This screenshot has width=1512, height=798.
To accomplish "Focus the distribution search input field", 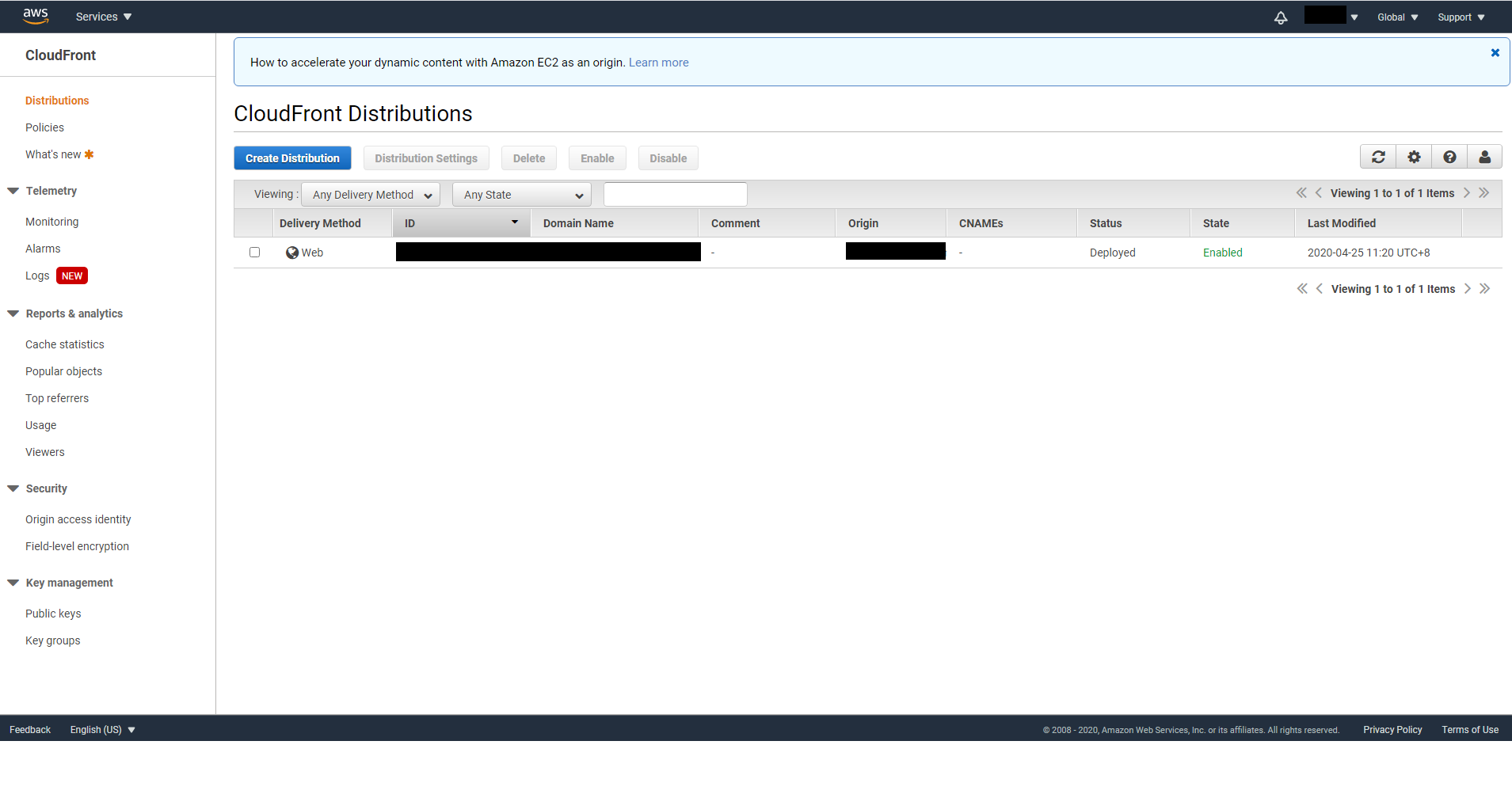I will point(676,194).
